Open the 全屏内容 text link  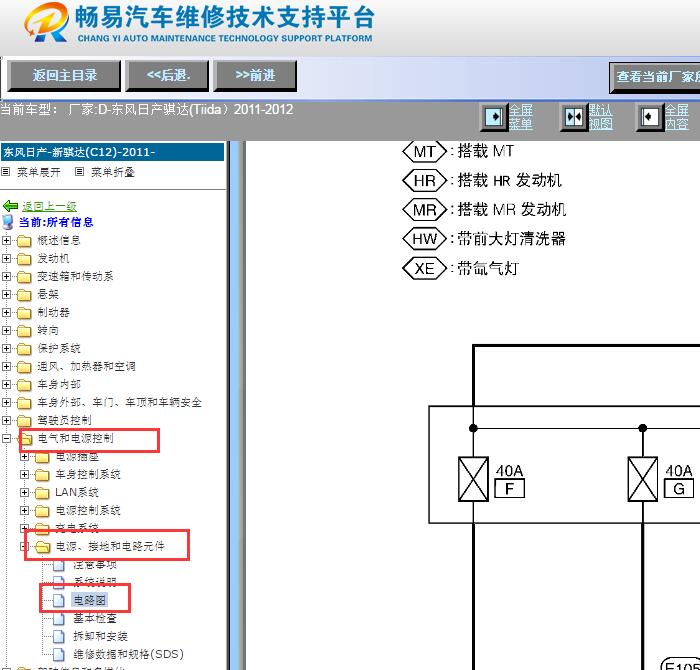(677, 117)
